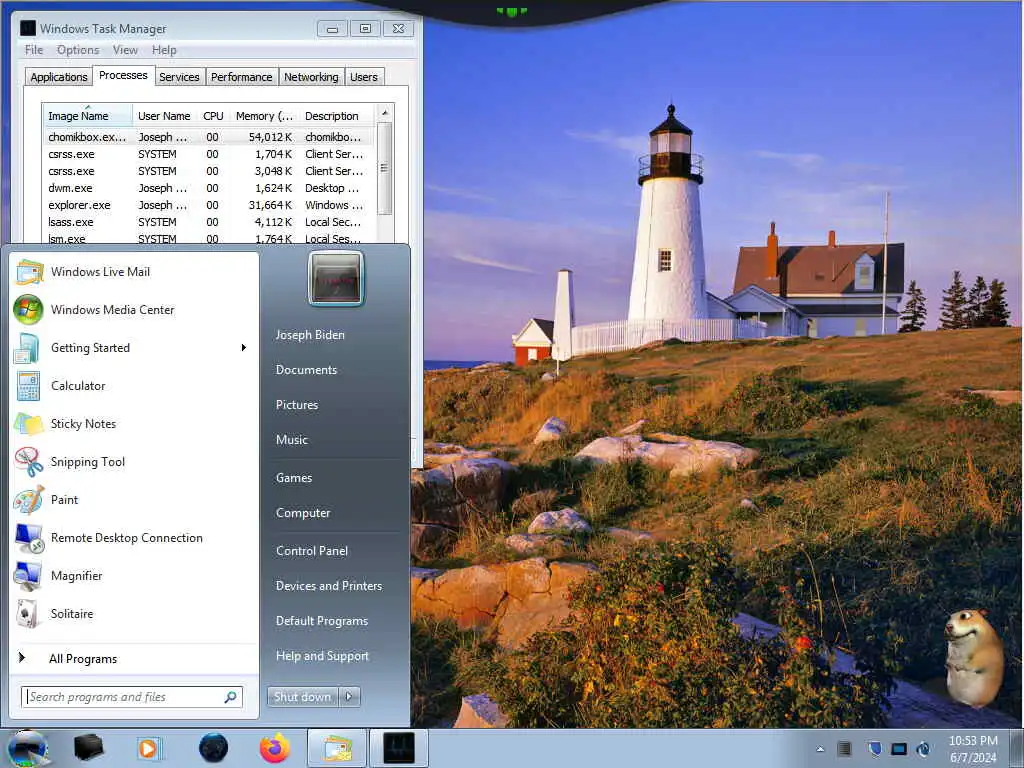
Task: Open the View menu in Task Manager
Action: (x=125, y=50)
